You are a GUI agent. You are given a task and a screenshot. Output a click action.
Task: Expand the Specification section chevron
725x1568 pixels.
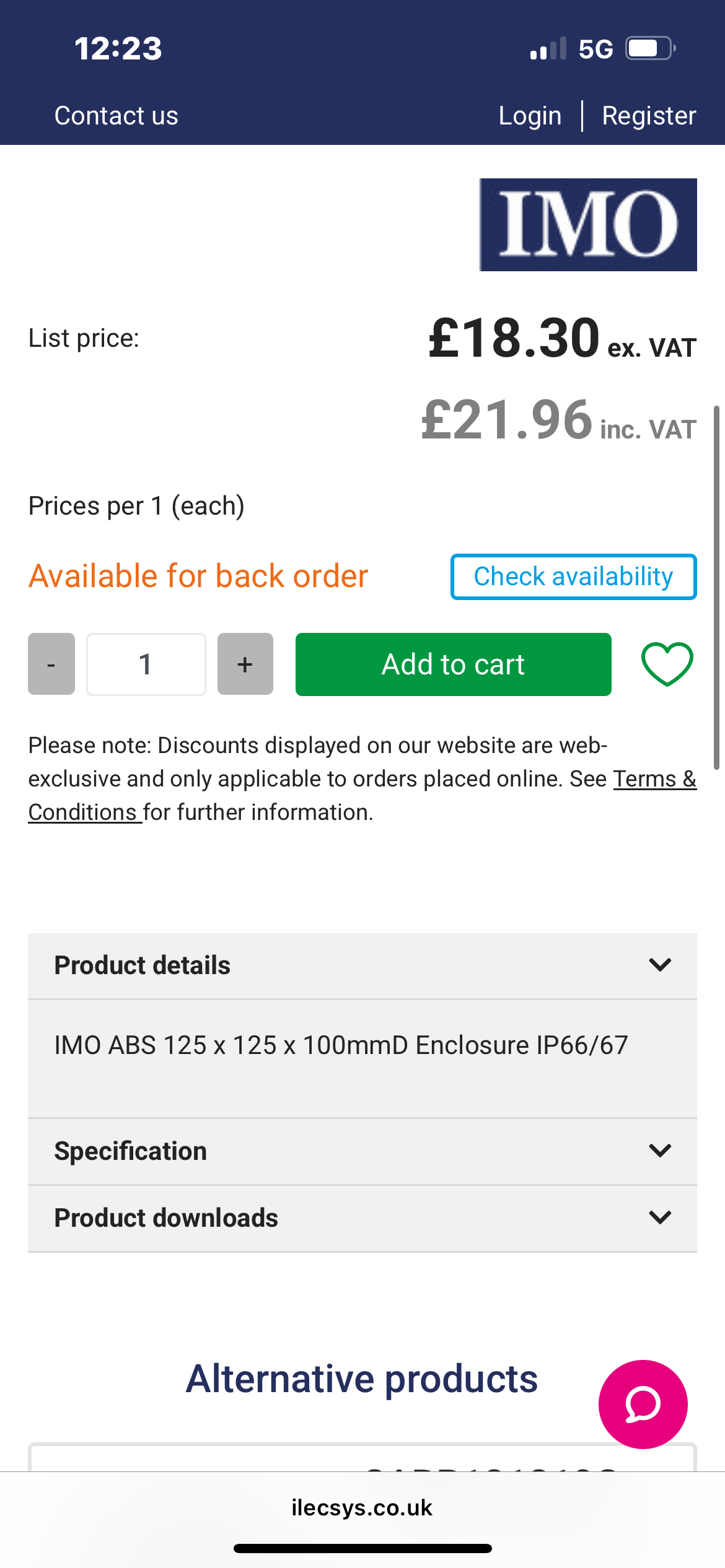(660, 1151)
